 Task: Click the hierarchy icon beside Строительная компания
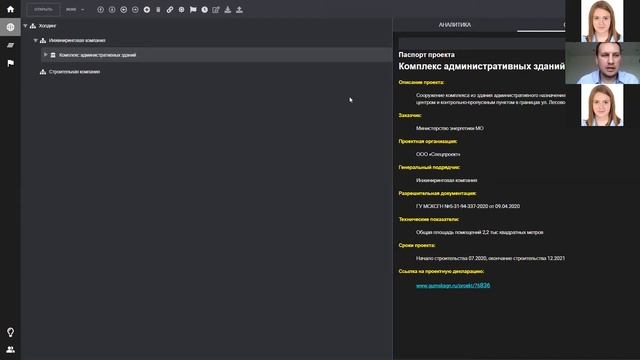[43, 72]
